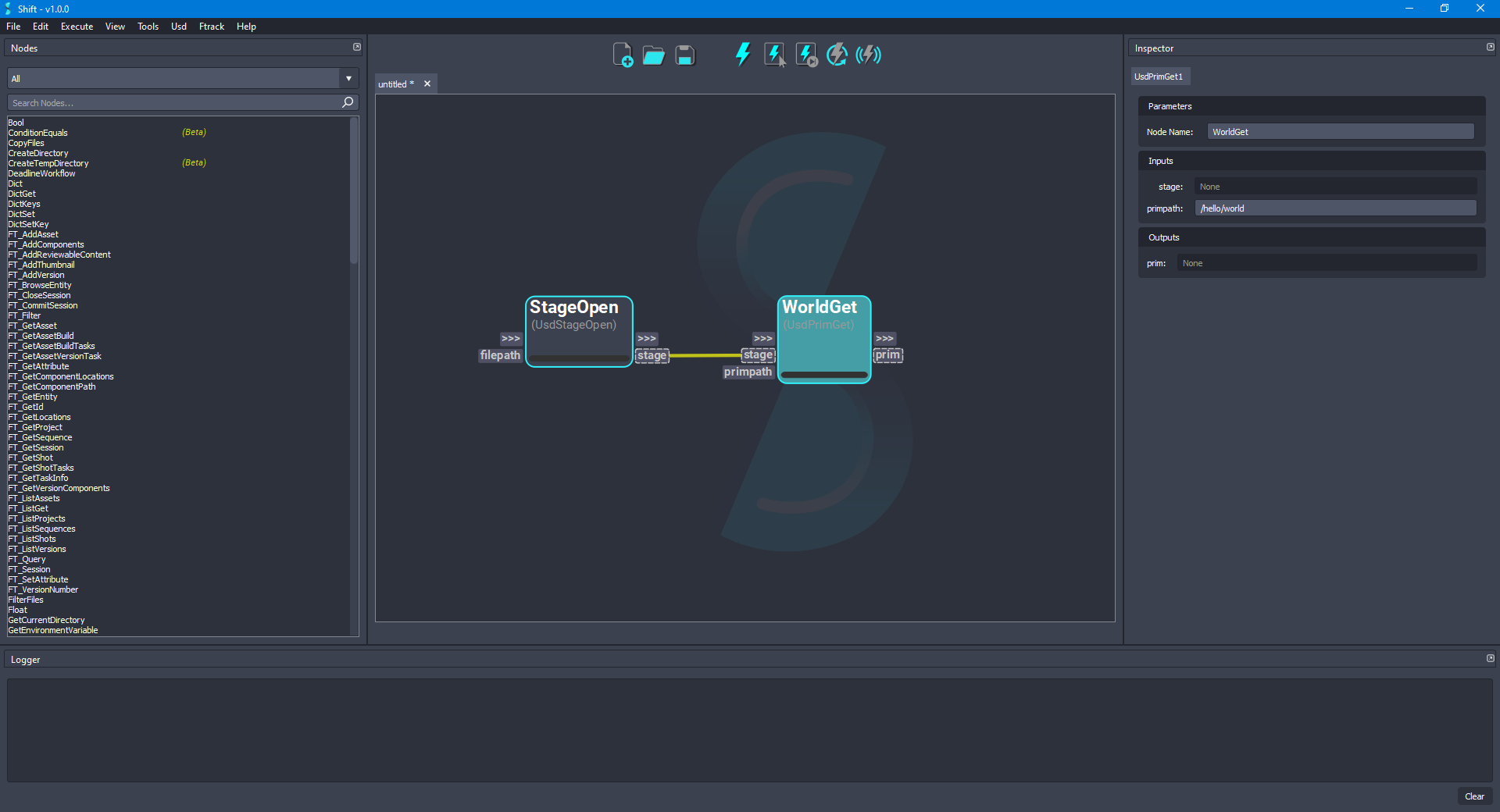
Task: Expand the StageOpen node output connector
Action: coord(647,338)
